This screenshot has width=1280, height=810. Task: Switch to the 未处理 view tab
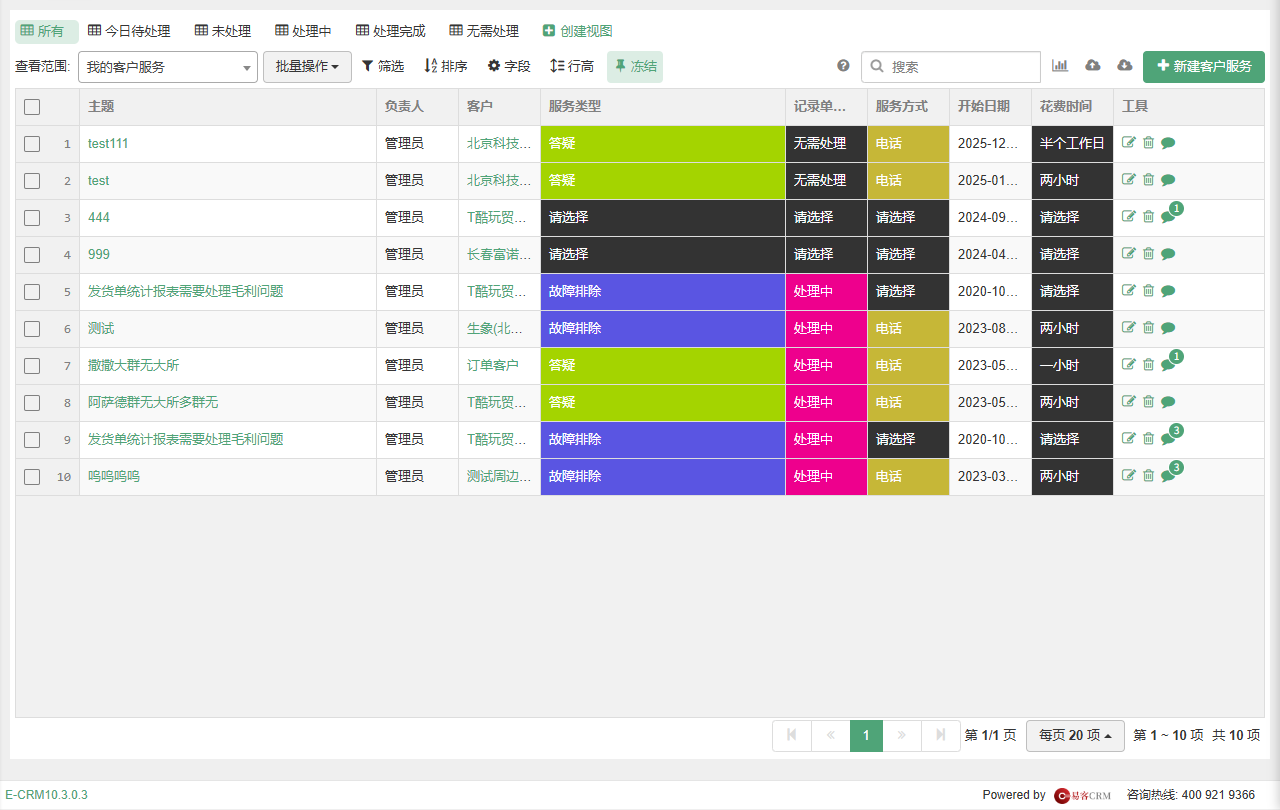(x=223, y=31)
